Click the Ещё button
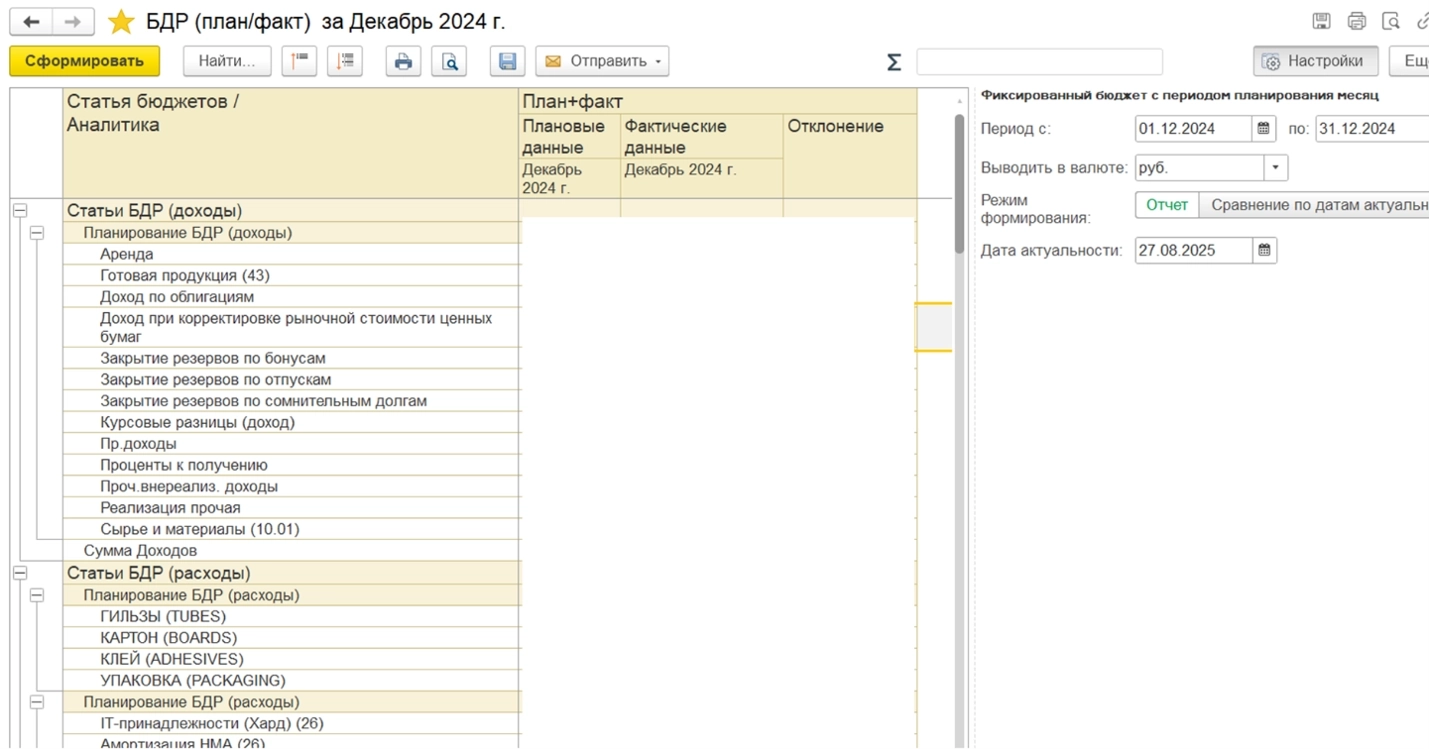Image resolution: width=1429 pixels, height=749 pixels. tap(1409, 61)
